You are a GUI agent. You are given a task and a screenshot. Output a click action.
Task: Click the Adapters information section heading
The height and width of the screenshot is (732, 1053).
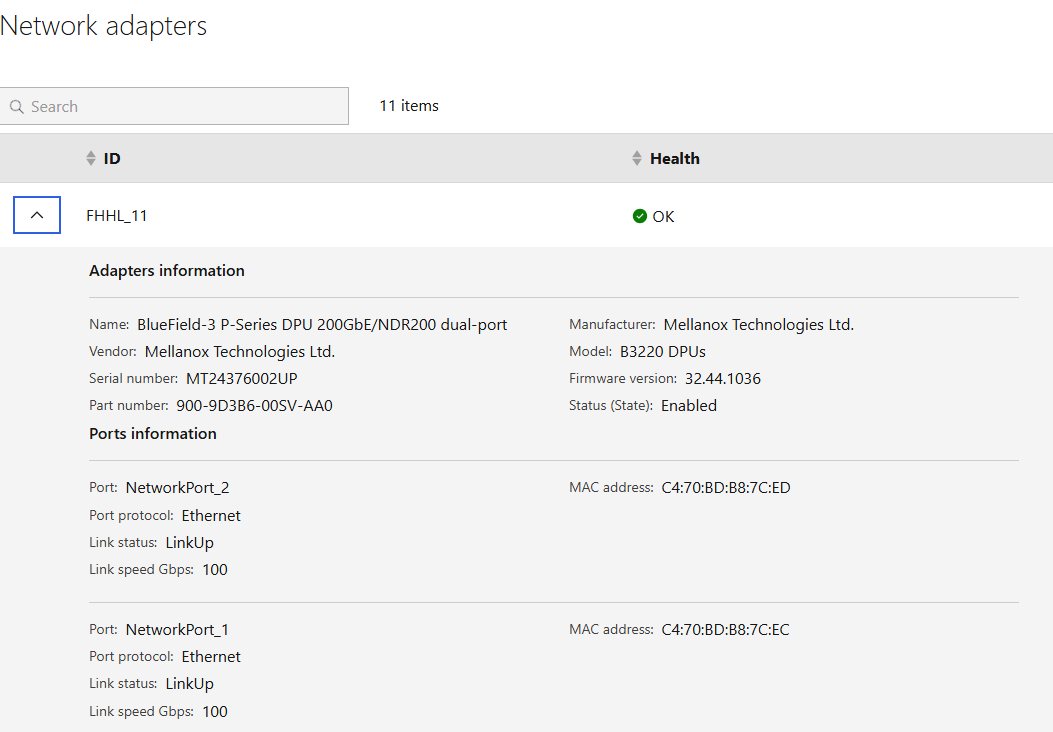(x=167, y=271)
